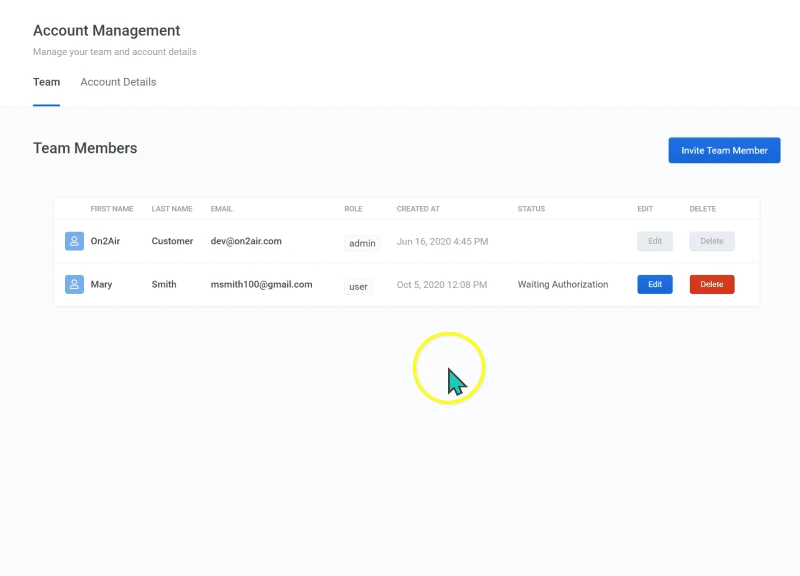Select the Team tab
Image resolution: width=800 pixels, height=576 pixels.
pyautogui.click(x=46, y=82)
